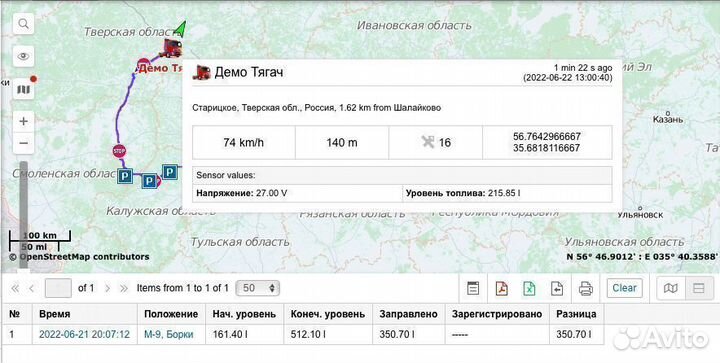Click the Конеч. уровень column header
This screenshot has height=363, width=720.
pos(328,314)
